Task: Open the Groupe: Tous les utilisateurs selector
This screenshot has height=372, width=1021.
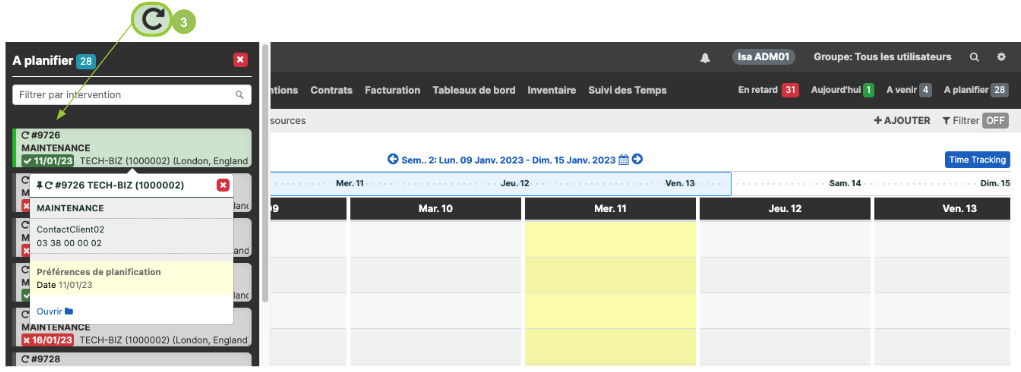Action: tap(882, 57)
